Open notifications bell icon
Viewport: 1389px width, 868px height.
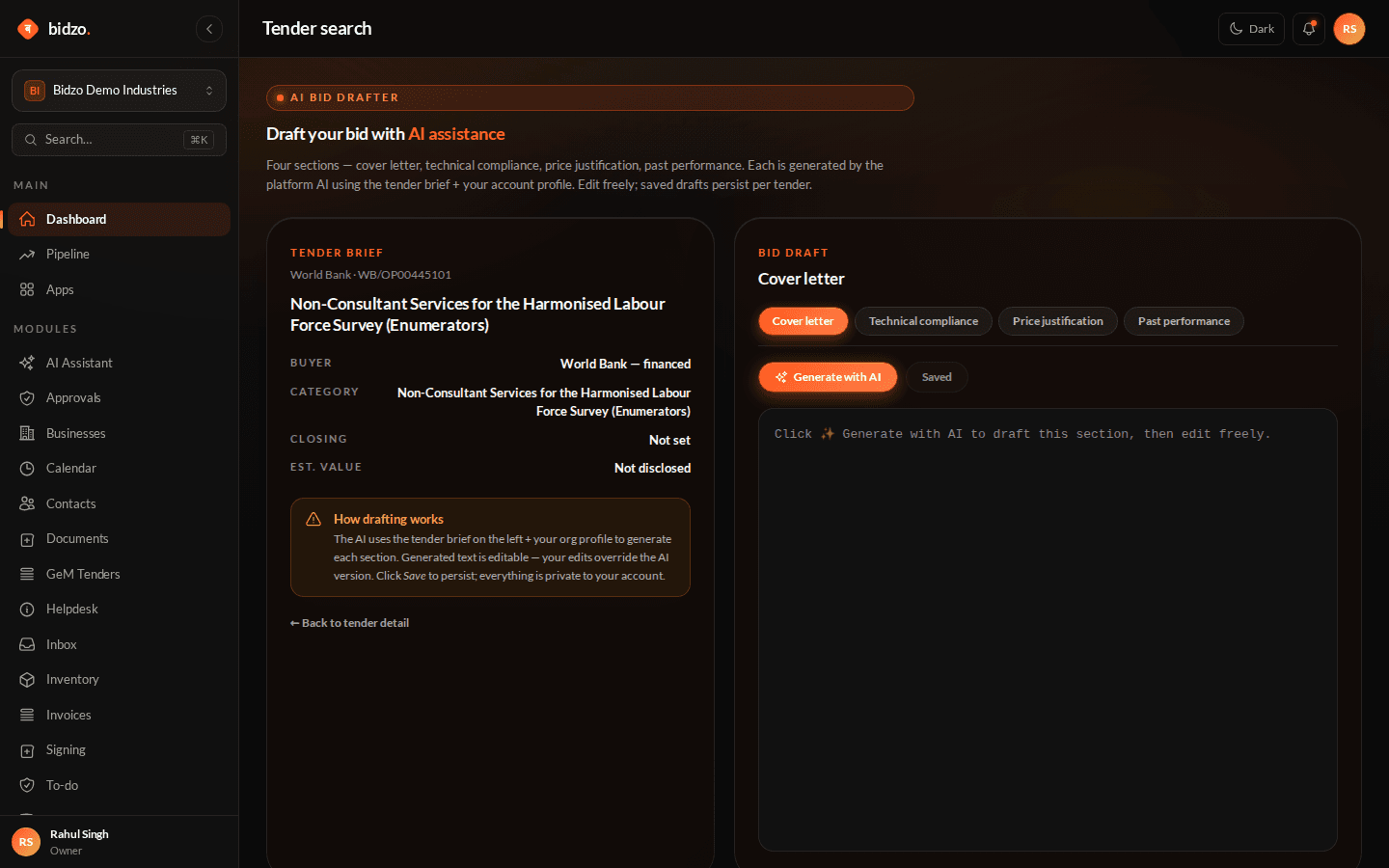1309,29
